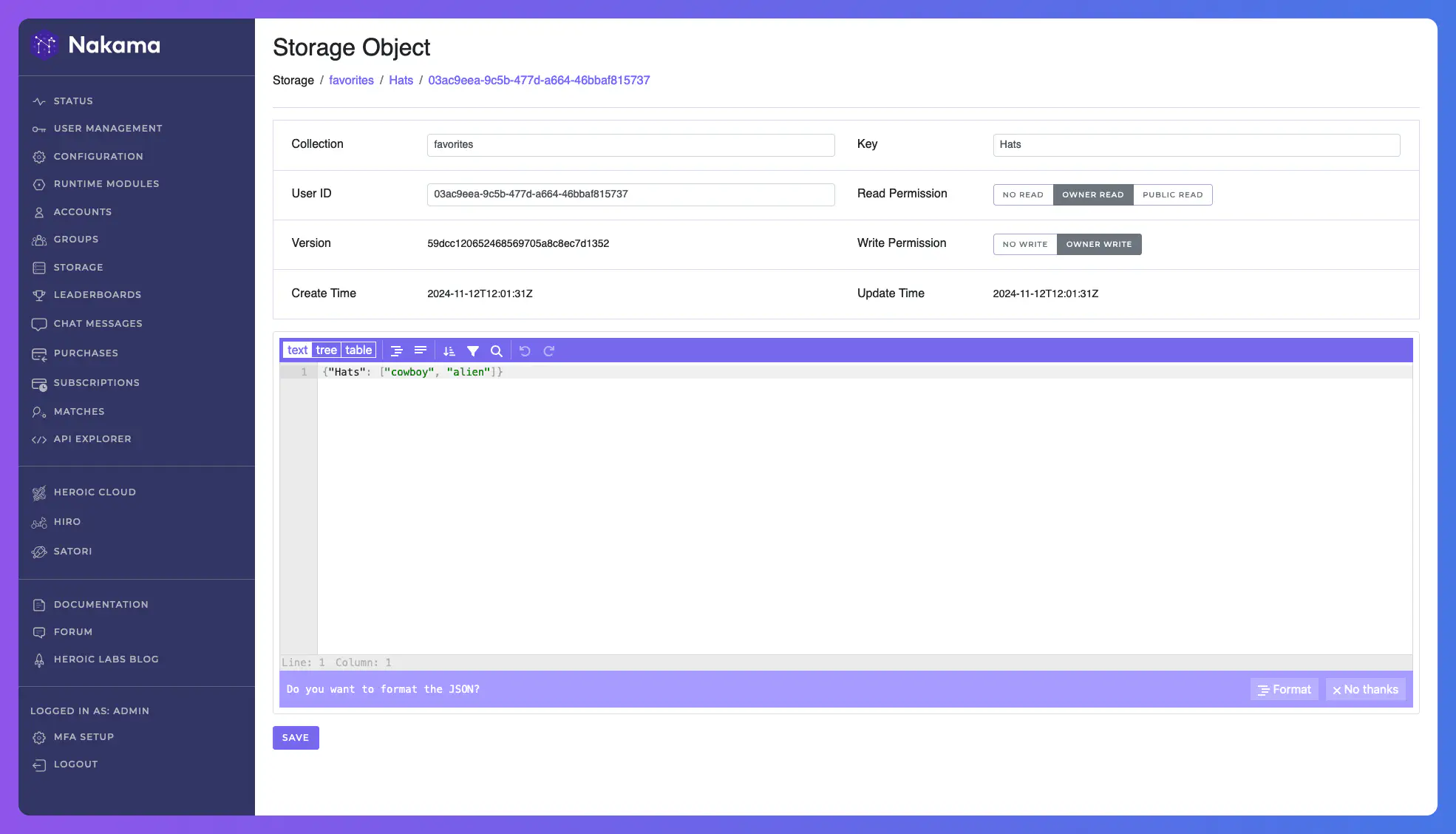Viewport: 1456px width, 834px height.
Task: Set read permission to No Read
Action: coord(1023,194)
